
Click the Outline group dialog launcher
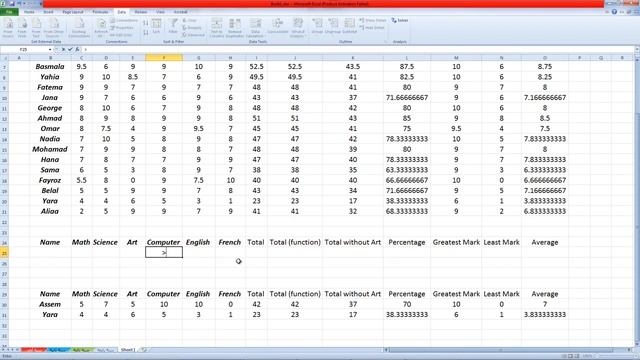click(x=385, y=42)
